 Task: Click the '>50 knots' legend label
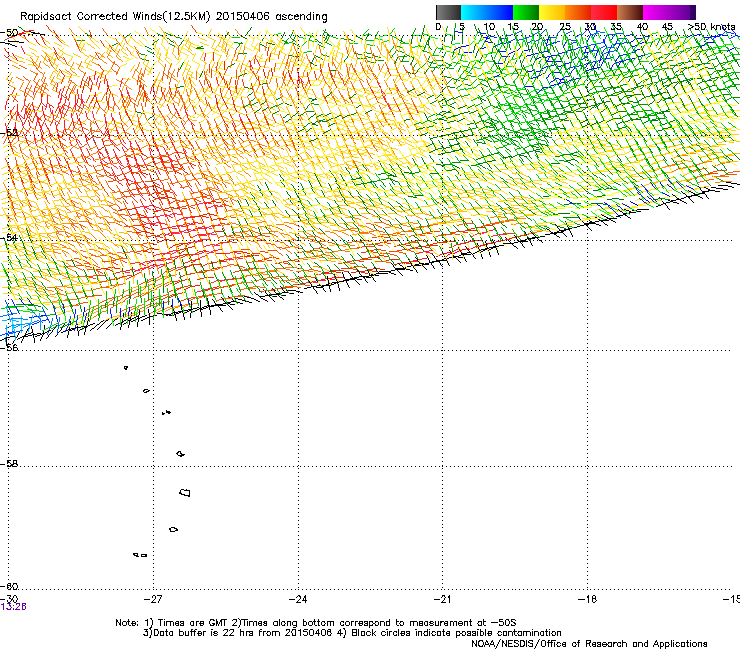click(x=712, y=27)
